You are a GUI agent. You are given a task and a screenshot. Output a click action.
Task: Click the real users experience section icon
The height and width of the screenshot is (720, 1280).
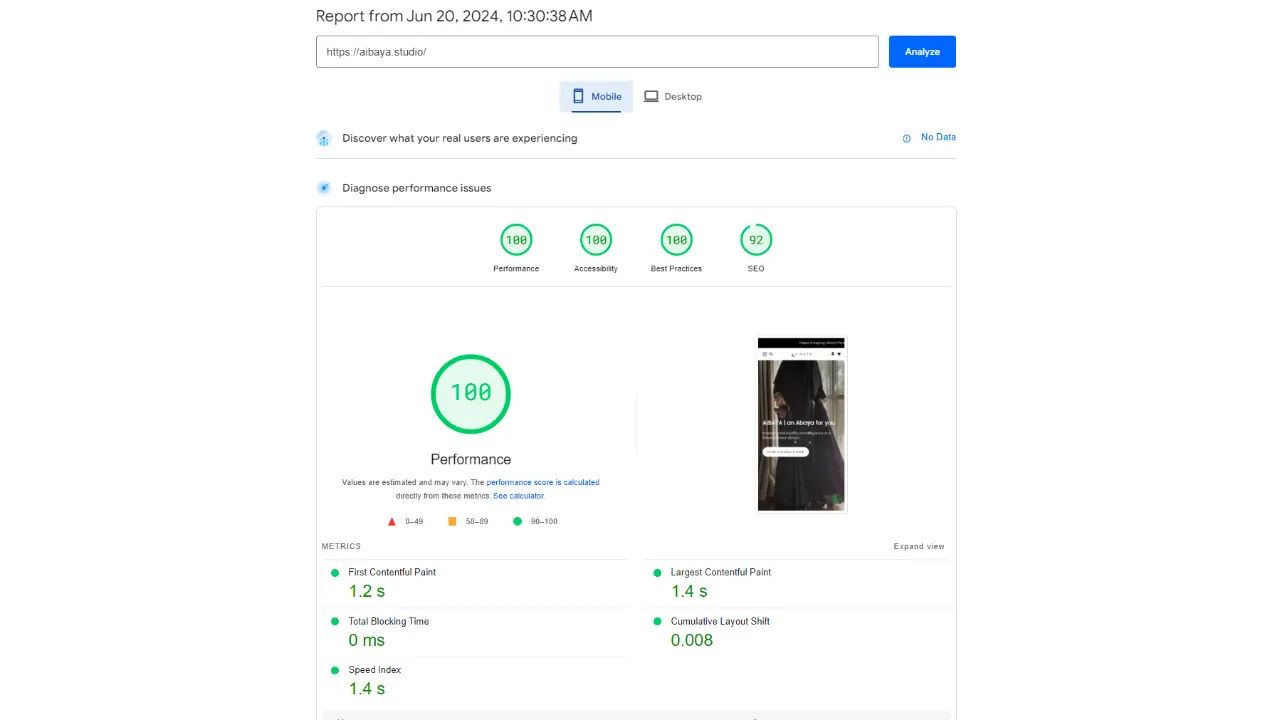point(324,138)
